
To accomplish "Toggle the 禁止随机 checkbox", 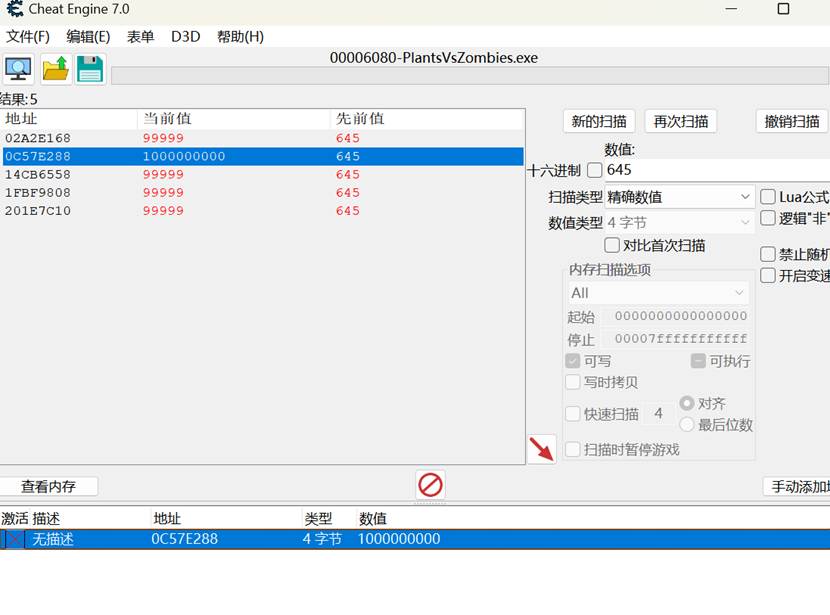I will (x=768, y=254).
